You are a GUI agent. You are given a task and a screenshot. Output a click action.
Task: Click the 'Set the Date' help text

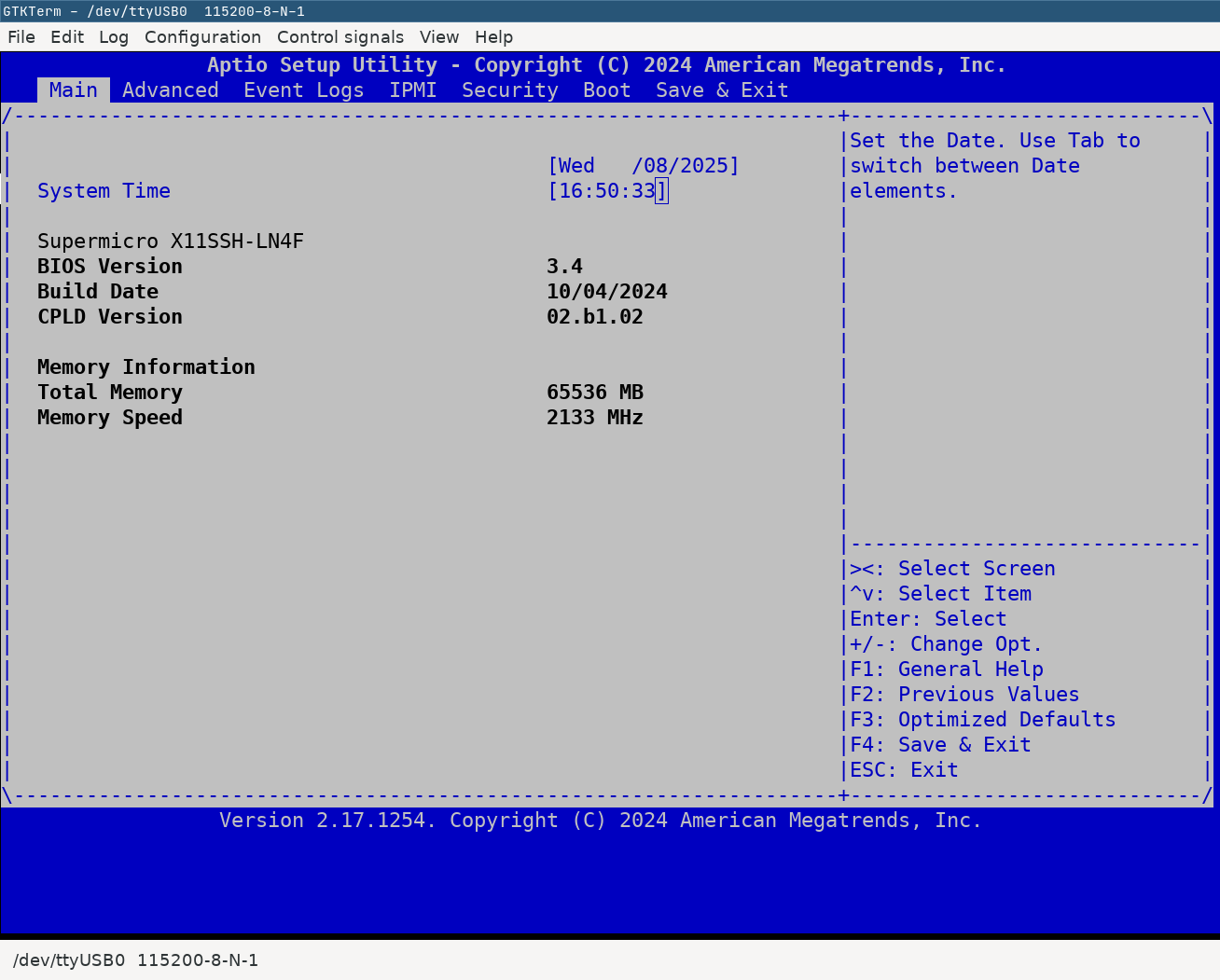[x=995, y=166]
